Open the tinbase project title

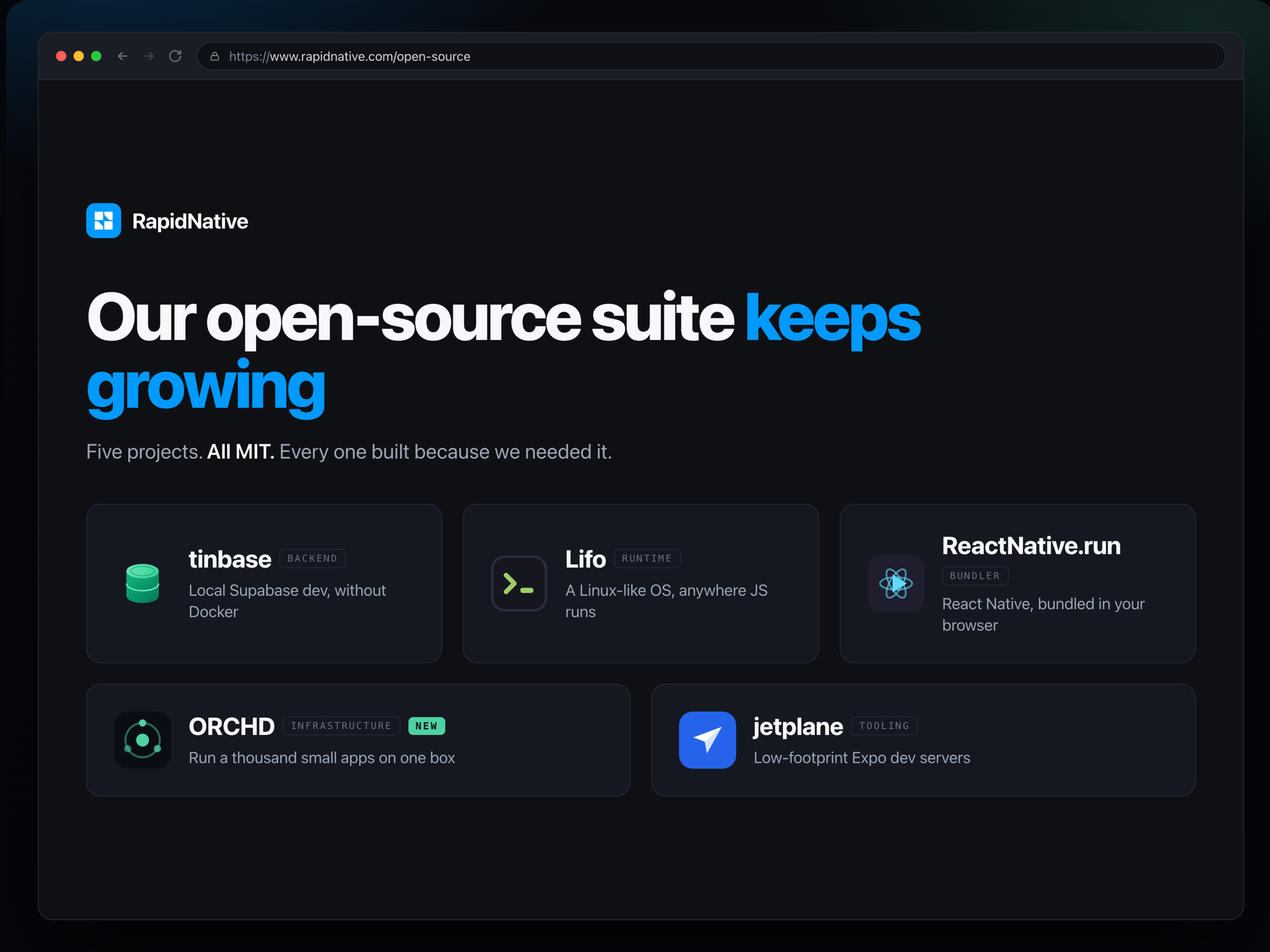pyautogui.click(x=230, y=559)
